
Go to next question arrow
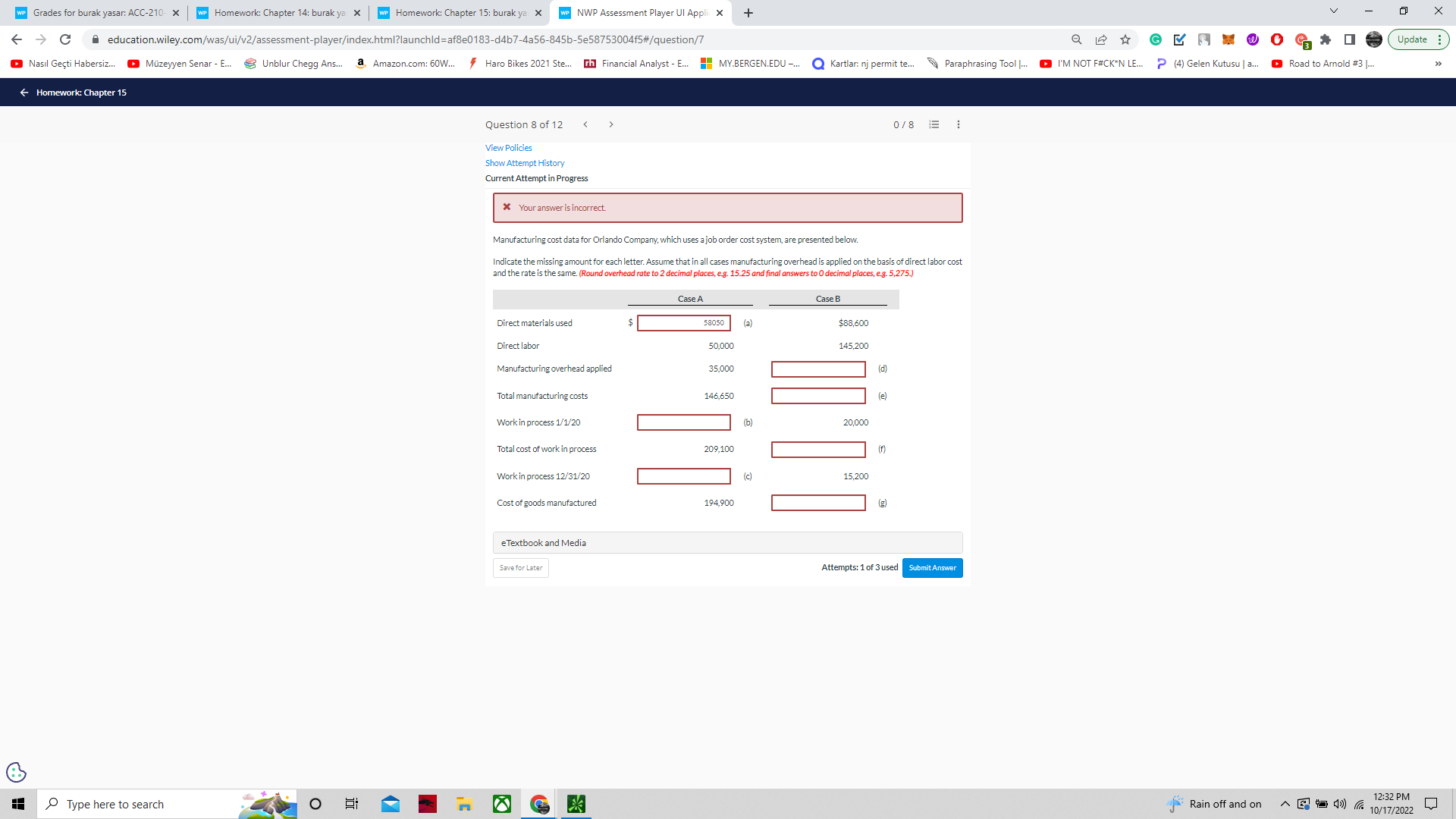click(x=611, y=124)
